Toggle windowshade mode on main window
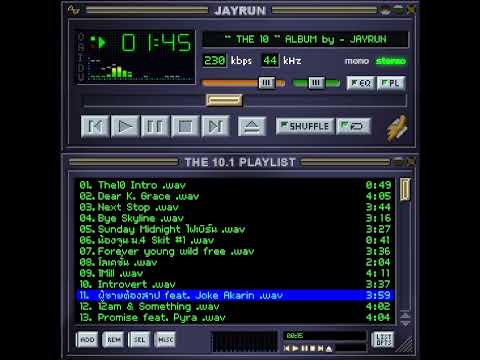Screen dimensions: 480x360 [x=398, y=10]
